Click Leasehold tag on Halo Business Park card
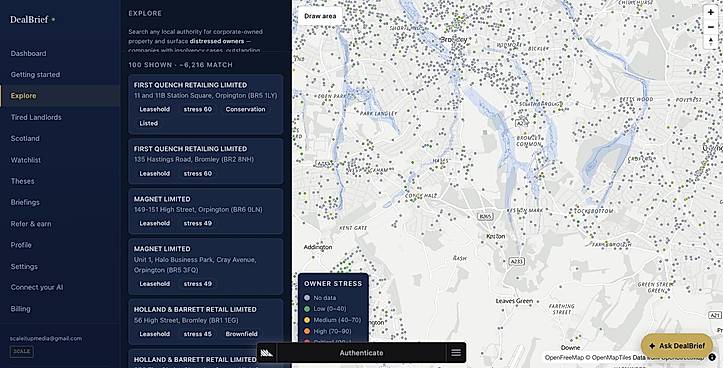The image size is (723, 368). [154, 284]
